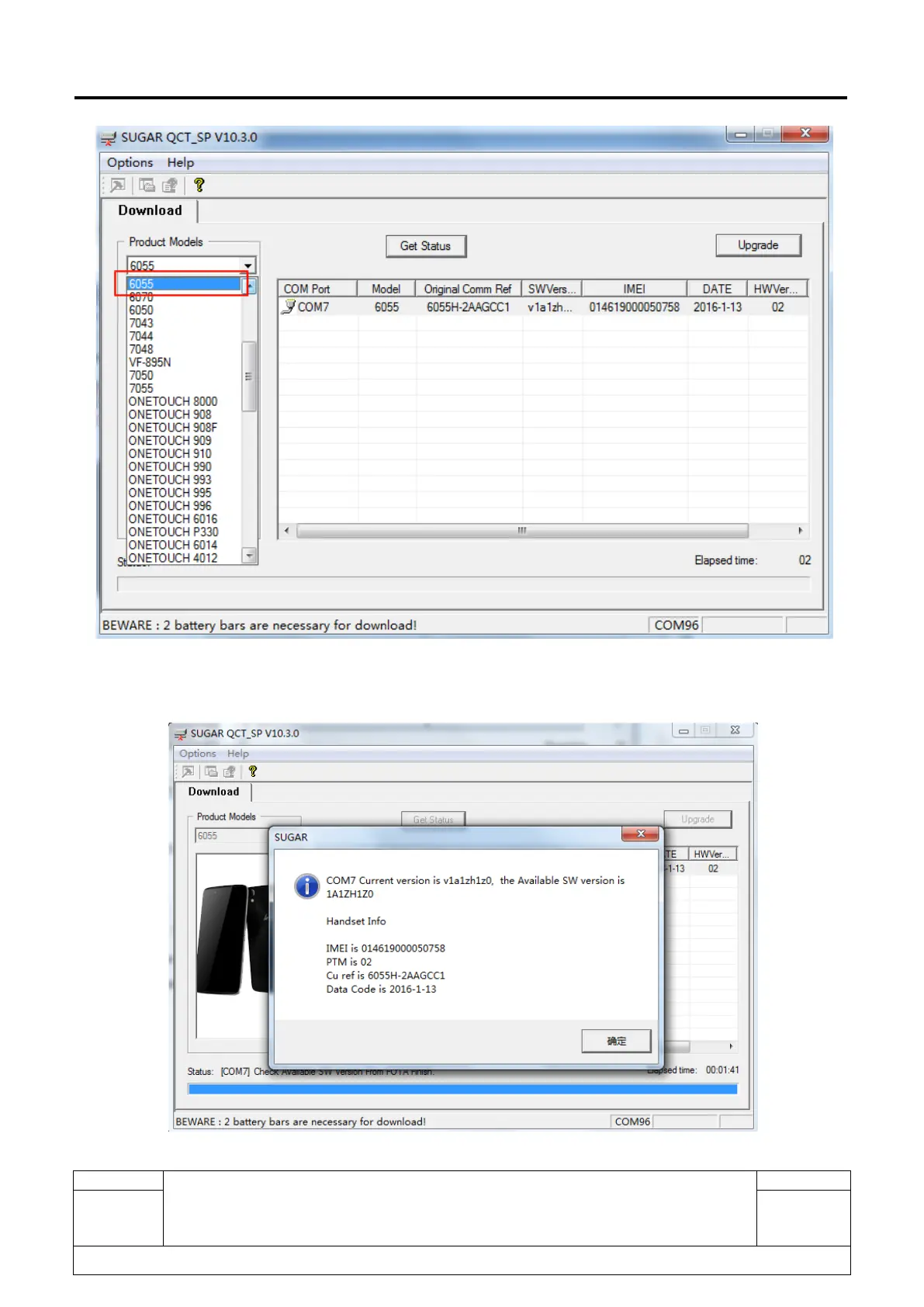Image resolution: width=924 pixels, height=1307 pixels.
Task: Select Download tab in the model-list window
Action: coord(151,211)
